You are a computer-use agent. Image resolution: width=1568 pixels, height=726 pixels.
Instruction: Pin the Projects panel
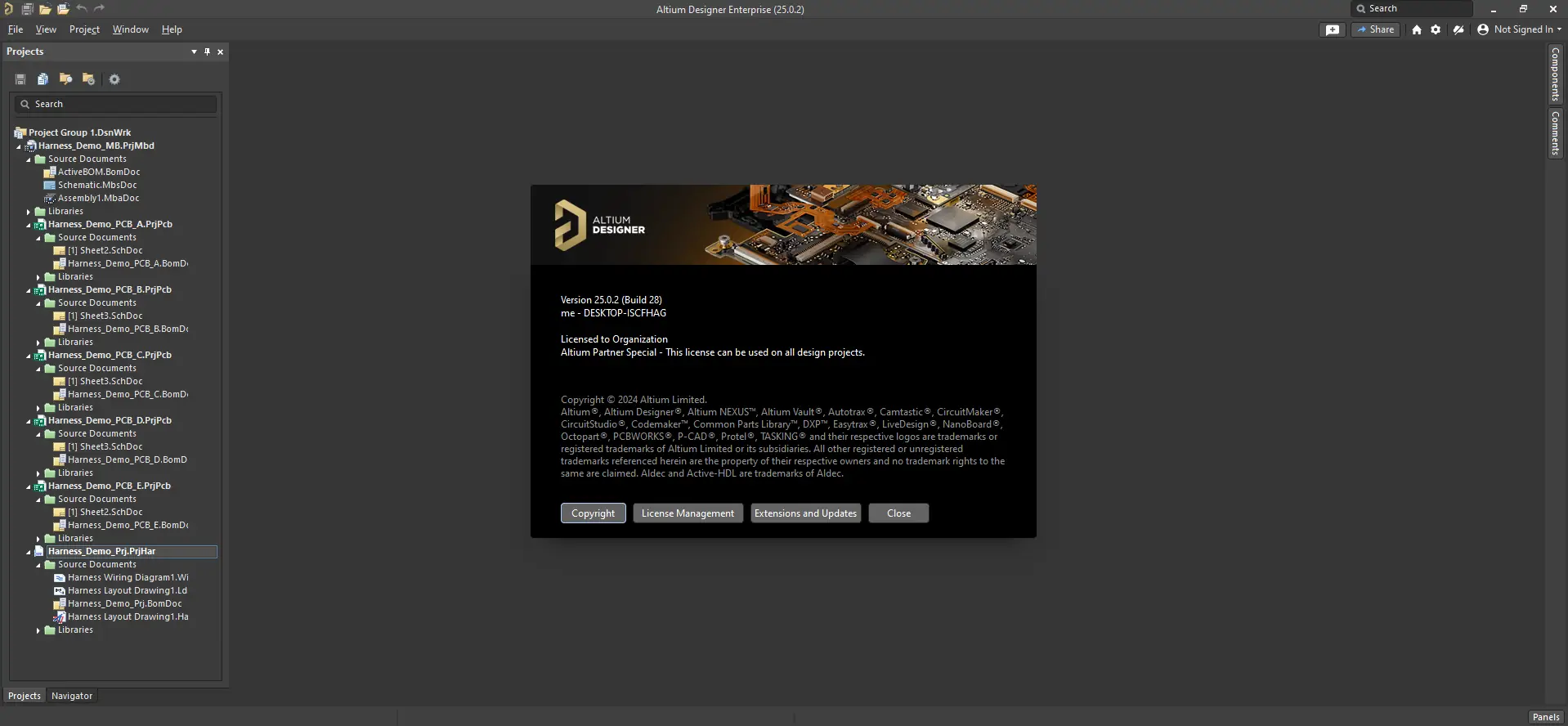(207, 52)
